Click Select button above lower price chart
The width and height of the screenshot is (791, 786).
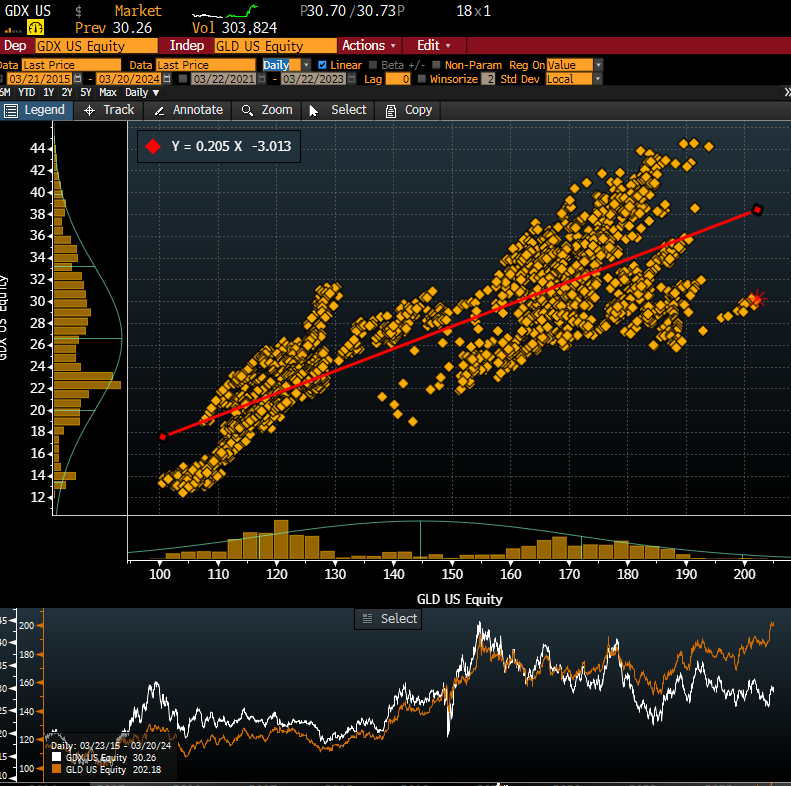388,619
